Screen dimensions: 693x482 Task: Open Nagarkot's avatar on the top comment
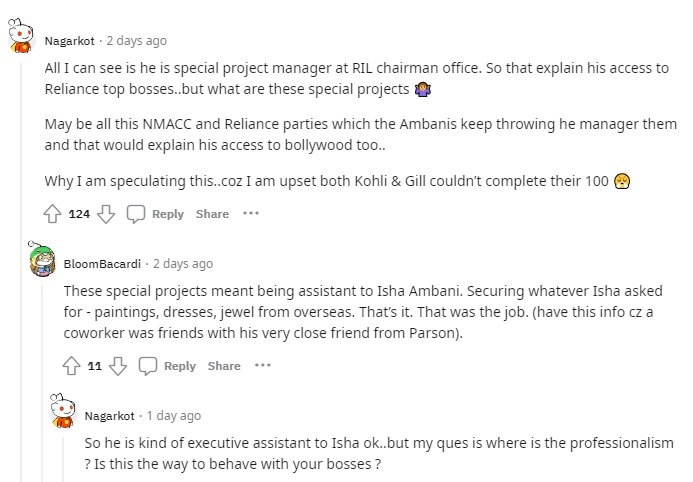22,41
